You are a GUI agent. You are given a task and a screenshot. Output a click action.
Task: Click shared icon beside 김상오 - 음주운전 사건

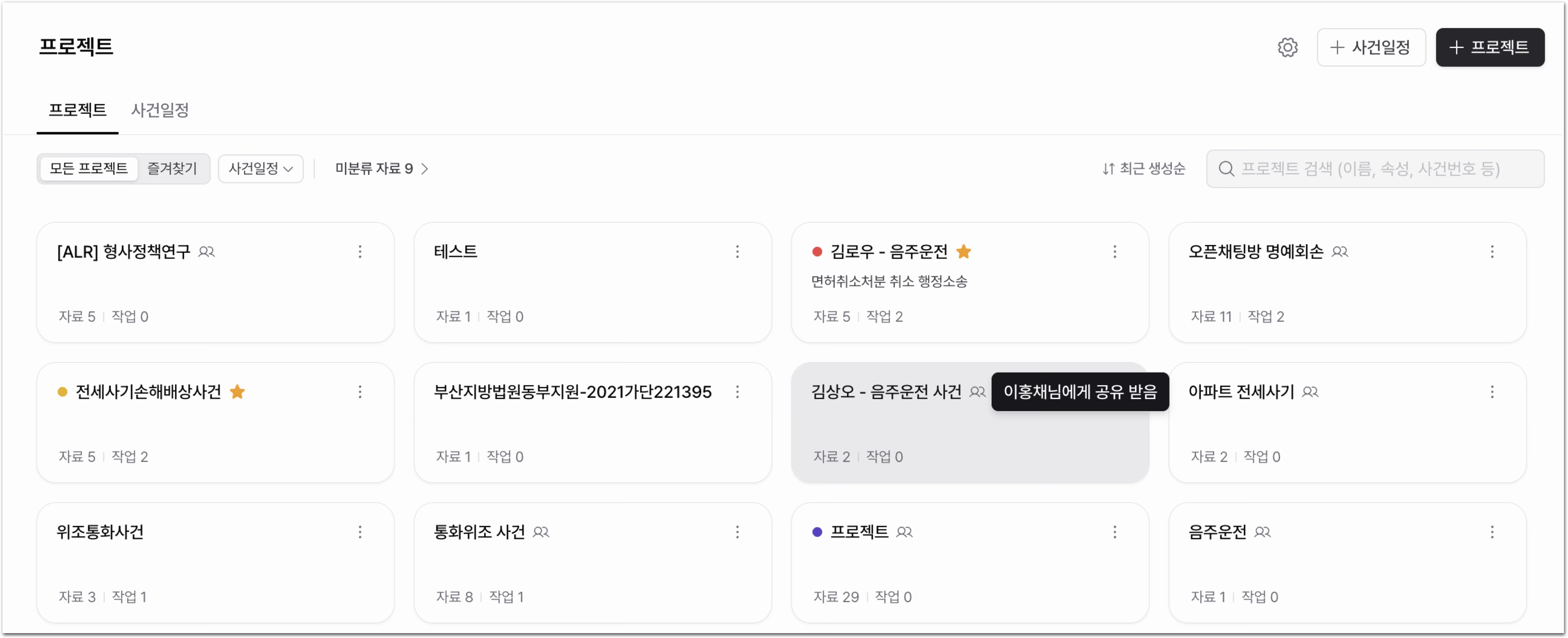click(977, 391)
